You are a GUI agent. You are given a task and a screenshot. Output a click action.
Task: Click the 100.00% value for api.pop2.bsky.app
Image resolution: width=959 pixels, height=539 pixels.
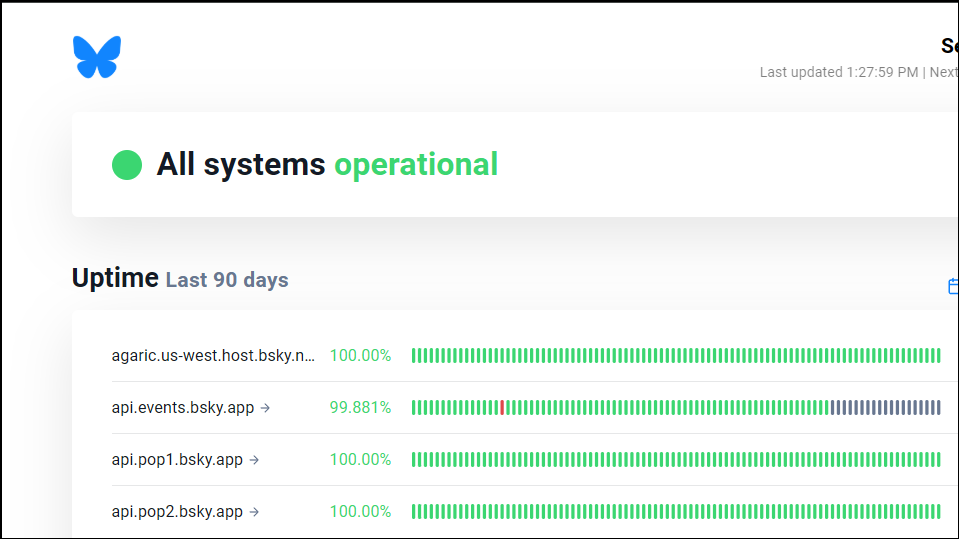[x=360, y=511]
